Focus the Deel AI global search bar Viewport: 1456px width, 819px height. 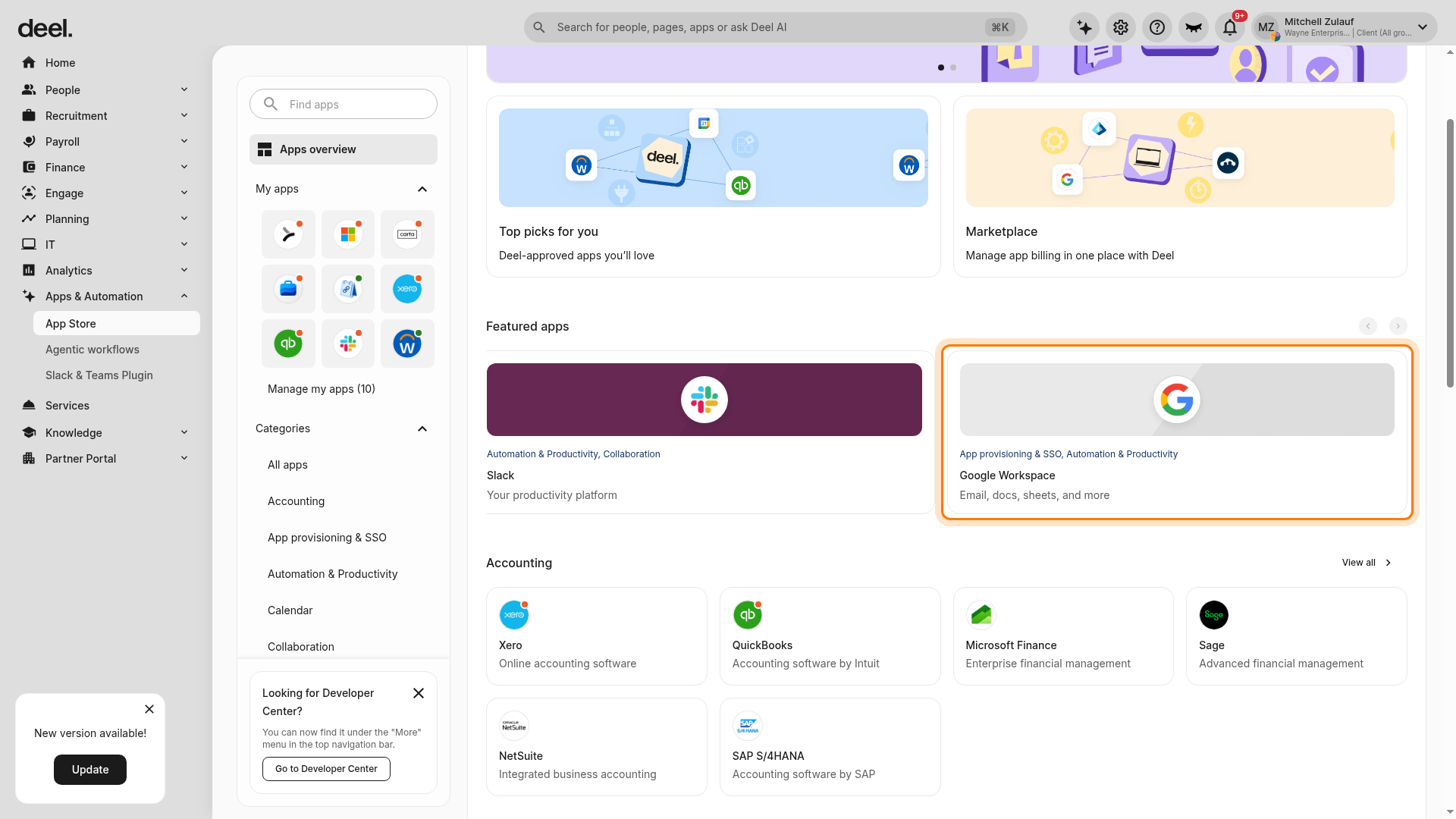(x=775, y=27)
